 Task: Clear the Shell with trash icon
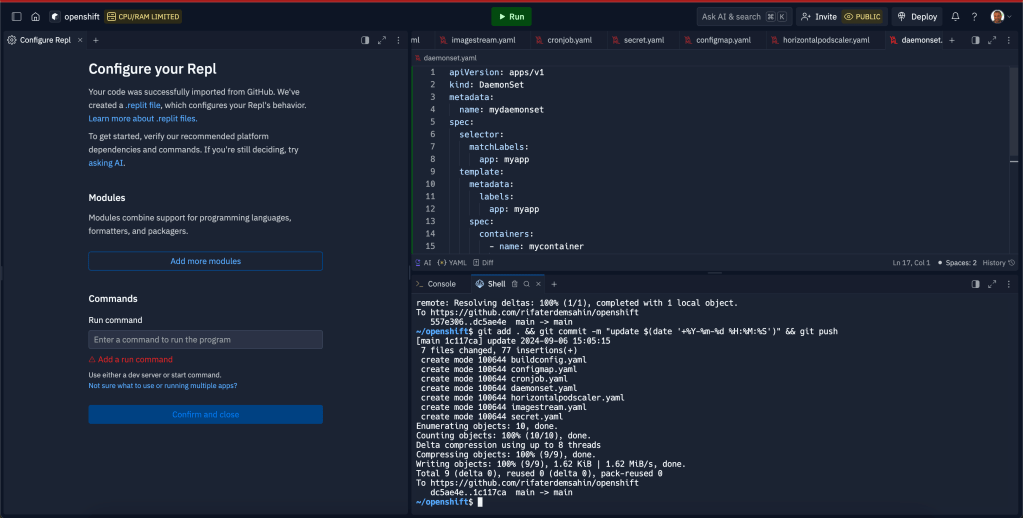pyautogui.click(x=515, y=284)
